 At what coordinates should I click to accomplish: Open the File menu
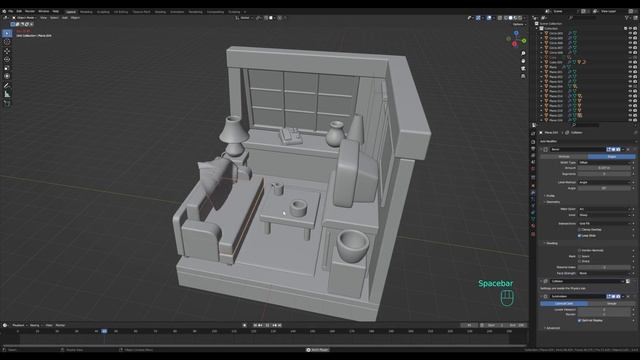11,11
